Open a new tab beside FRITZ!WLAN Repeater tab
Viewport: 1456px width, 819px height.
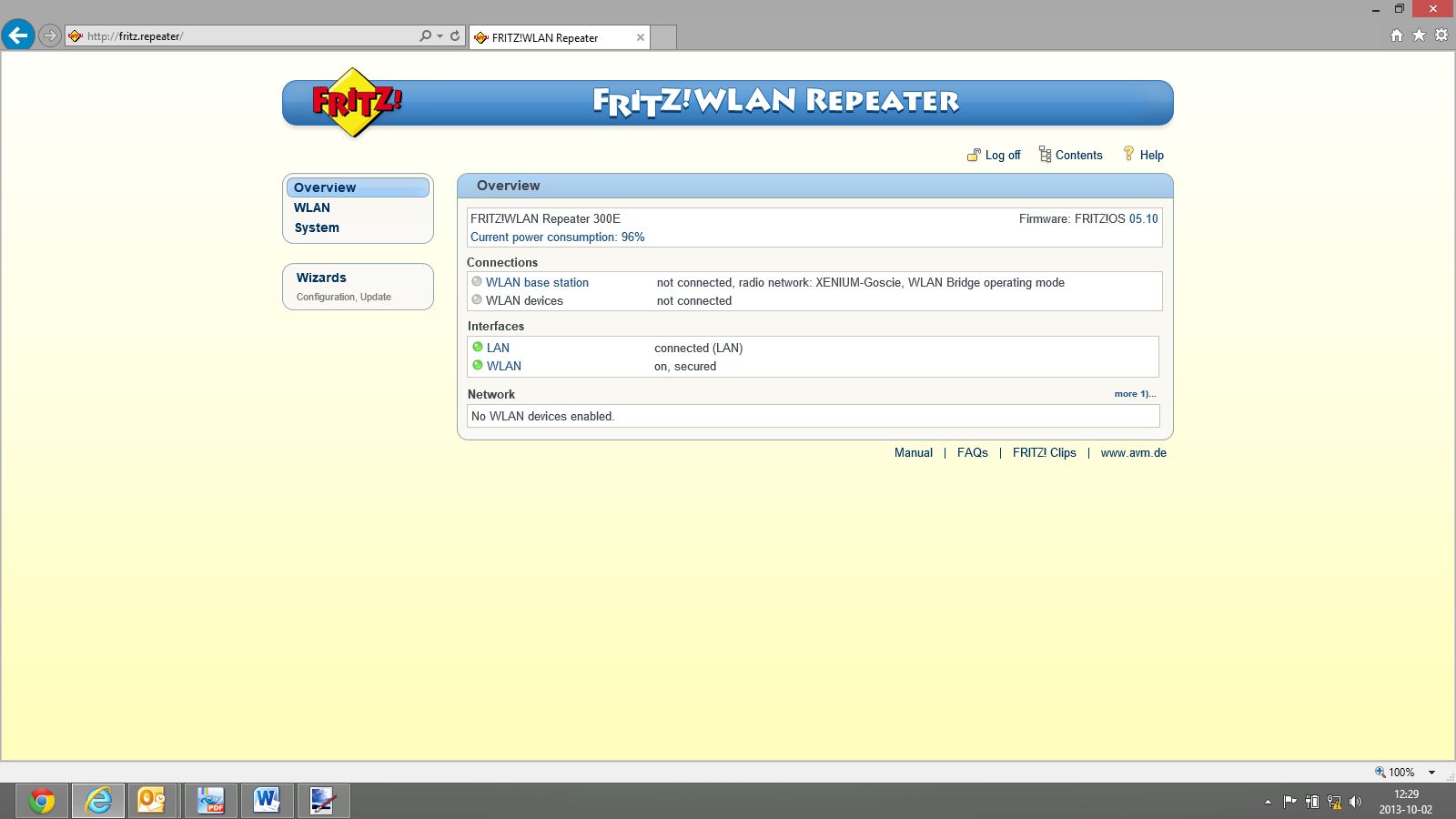click(663, 37)
